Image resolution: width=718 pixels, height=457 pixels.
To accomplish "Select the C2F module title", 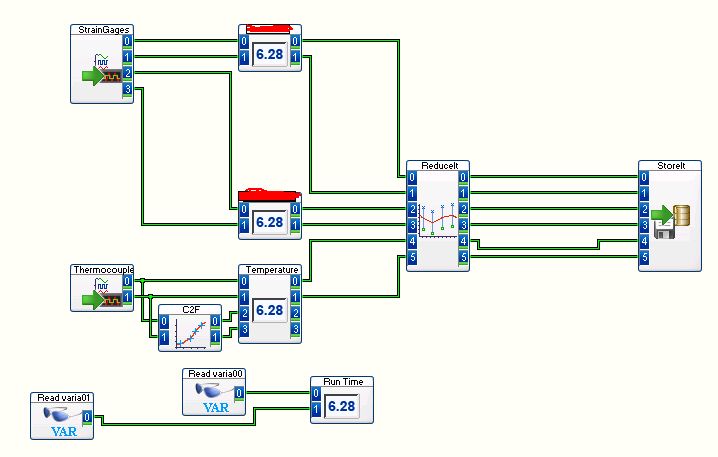I will [190, 310].
